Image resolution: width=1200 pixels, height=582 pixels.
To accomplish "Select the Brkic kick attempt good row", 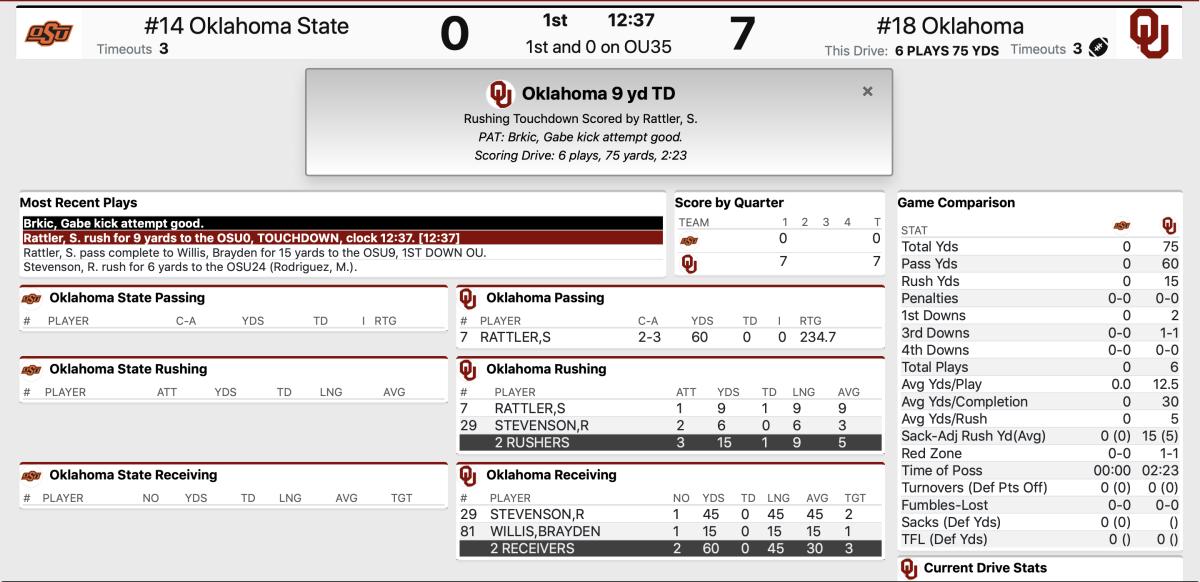I will pos(342,223).
